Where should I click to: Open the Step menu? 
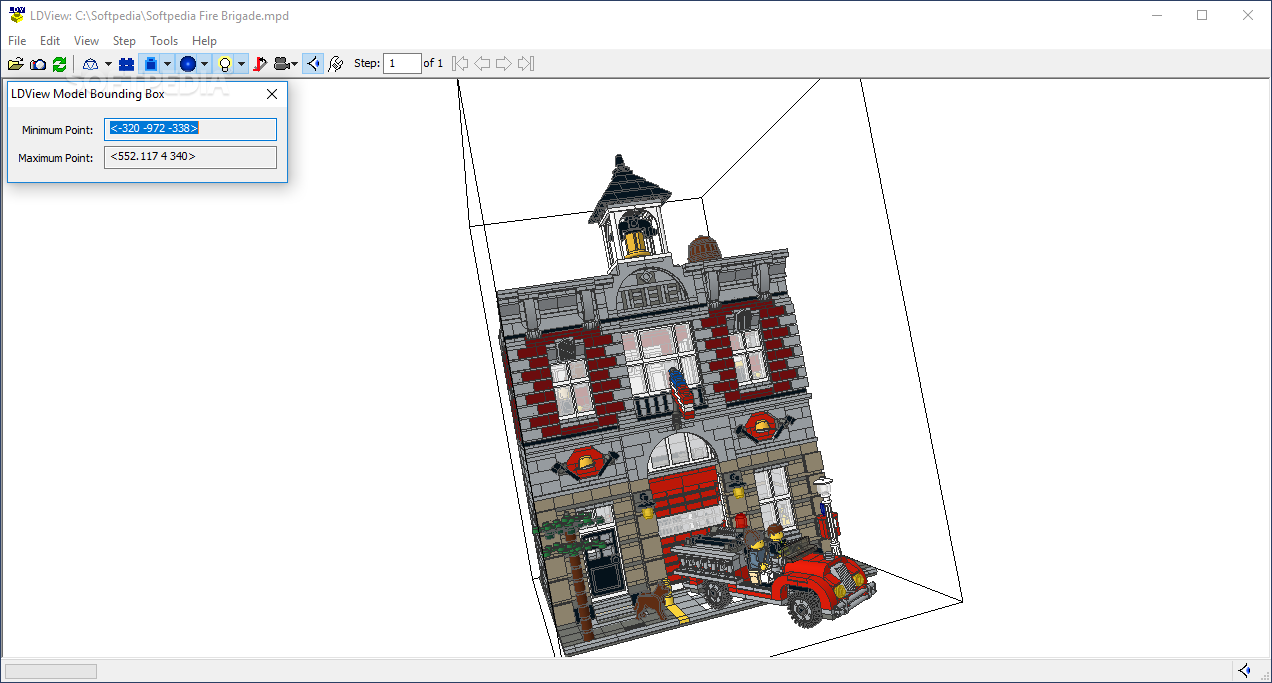click(x=124, y=41)
